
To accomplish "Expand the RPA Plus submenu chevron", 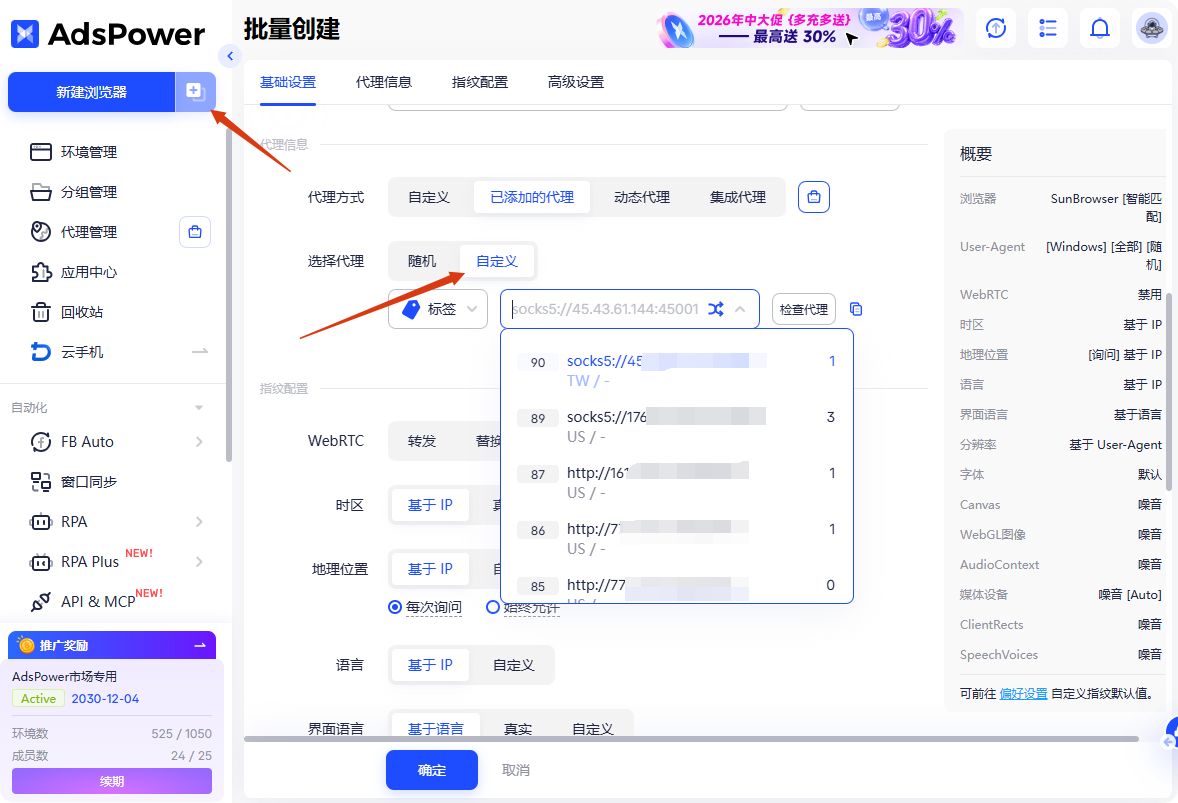I will point(199,561).
